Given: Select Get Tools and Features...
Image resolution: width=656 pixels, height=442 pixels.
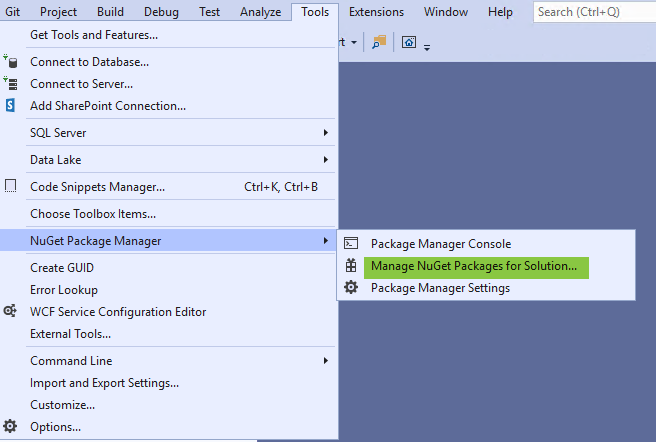Looking at the screenshot, I should [x=169, y=35].
